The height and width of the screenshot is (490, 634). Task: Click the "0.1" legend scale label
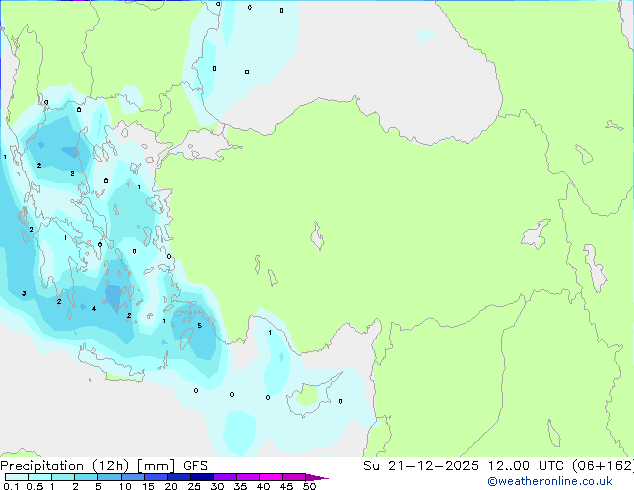click(x=11, y=486)
